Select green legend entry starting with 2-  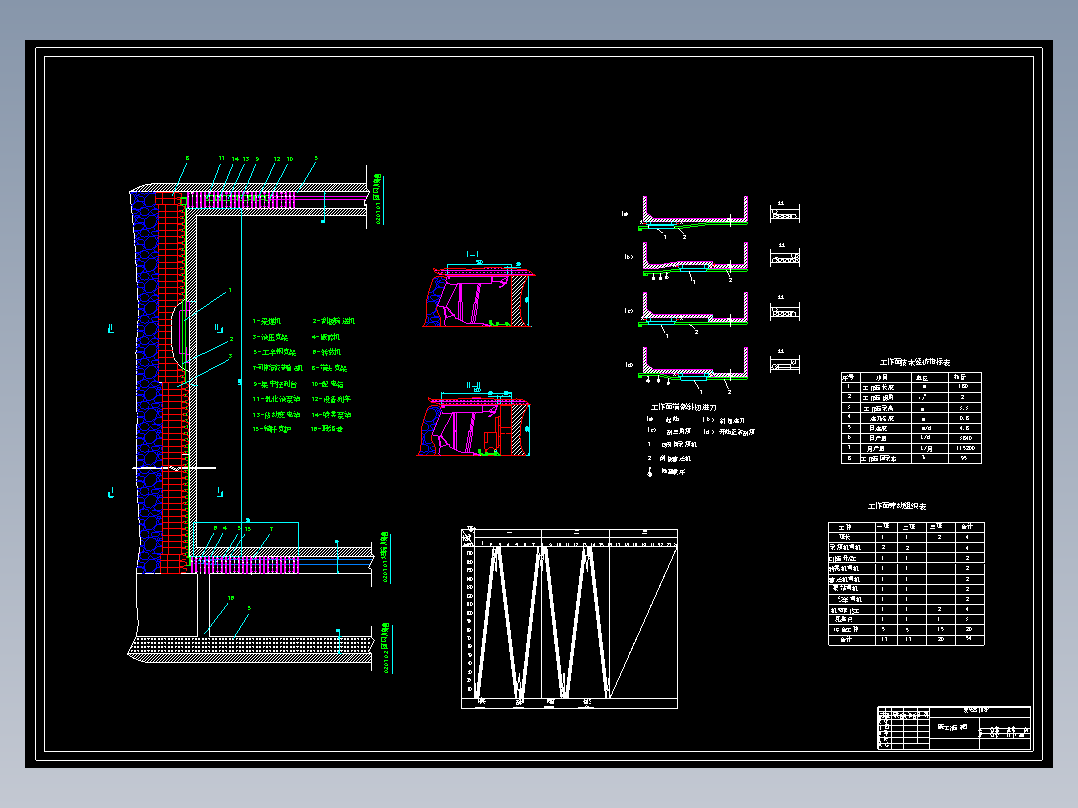point(333,321)
